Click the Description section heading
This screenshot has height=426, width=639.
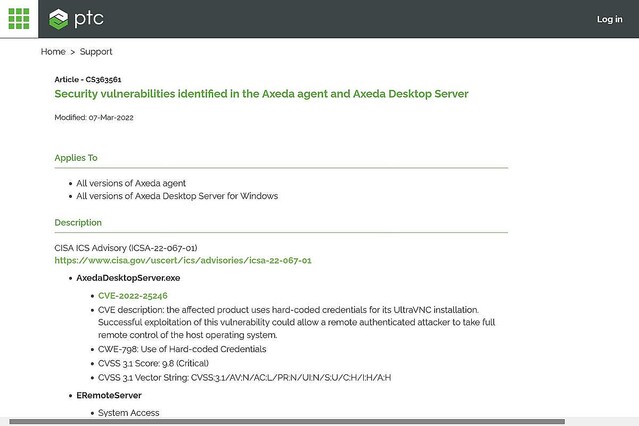tap(78, 223)
